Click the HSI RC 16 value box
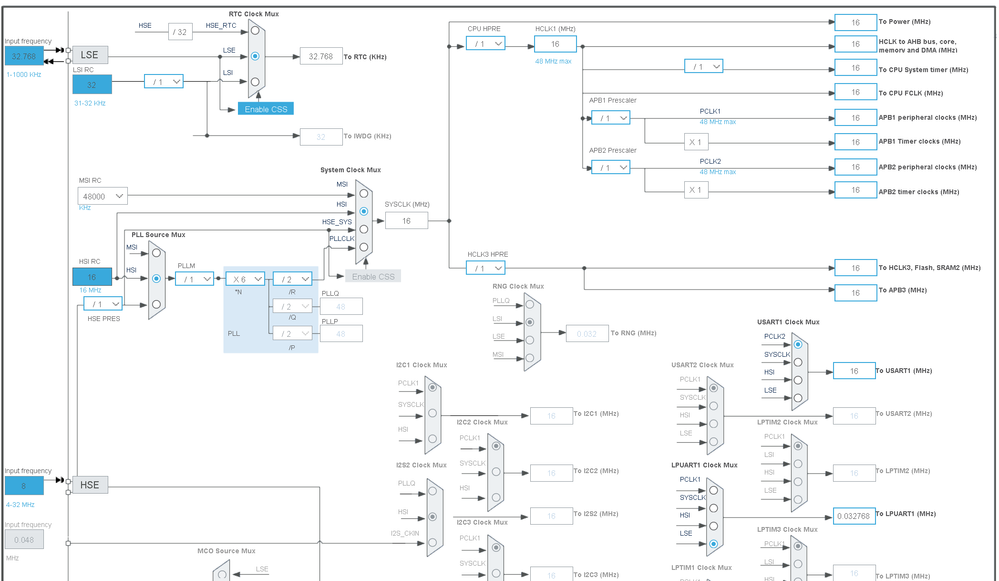The width and height of the screenshot is (999, 581). (92, 276)
